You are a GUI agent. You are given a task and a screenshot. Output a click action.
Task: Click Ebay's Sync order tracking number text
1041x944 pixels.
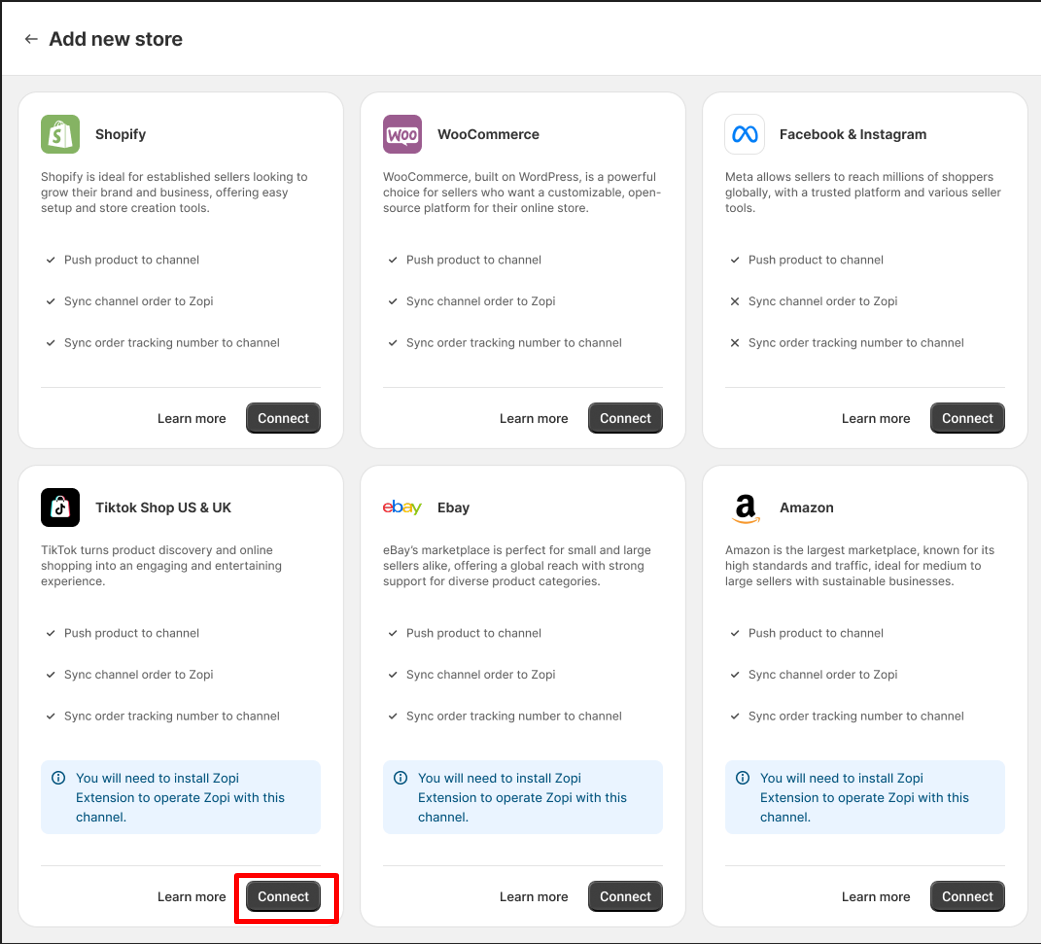click(x=514, y=716)
